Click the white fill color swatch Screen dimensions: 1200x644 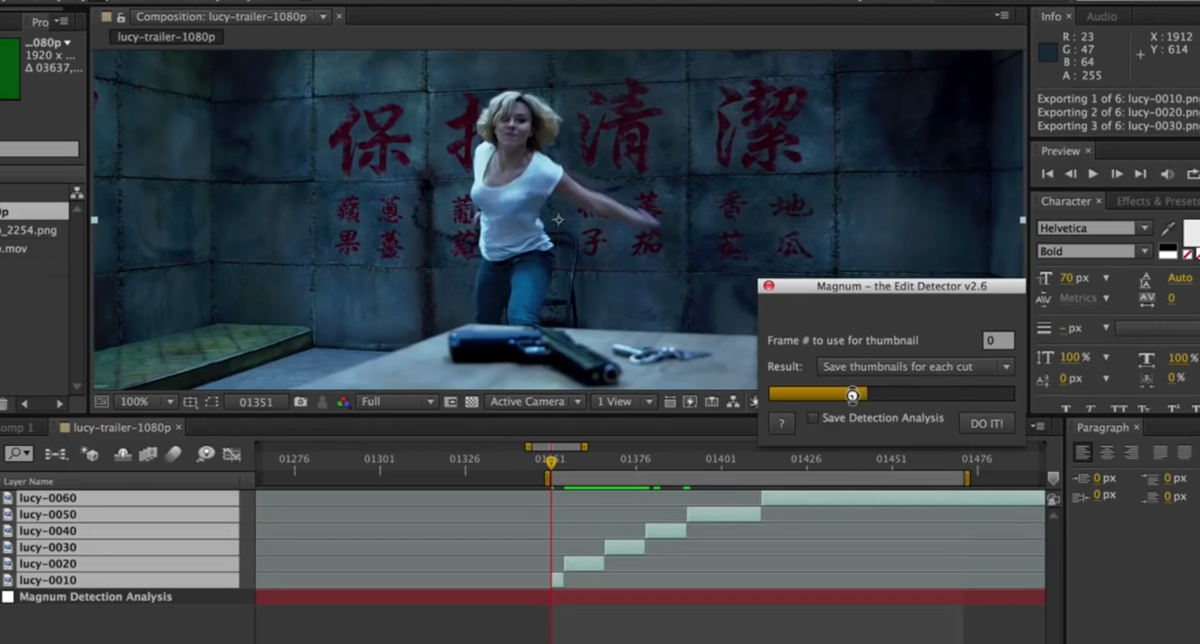(x=1193, y=232)
